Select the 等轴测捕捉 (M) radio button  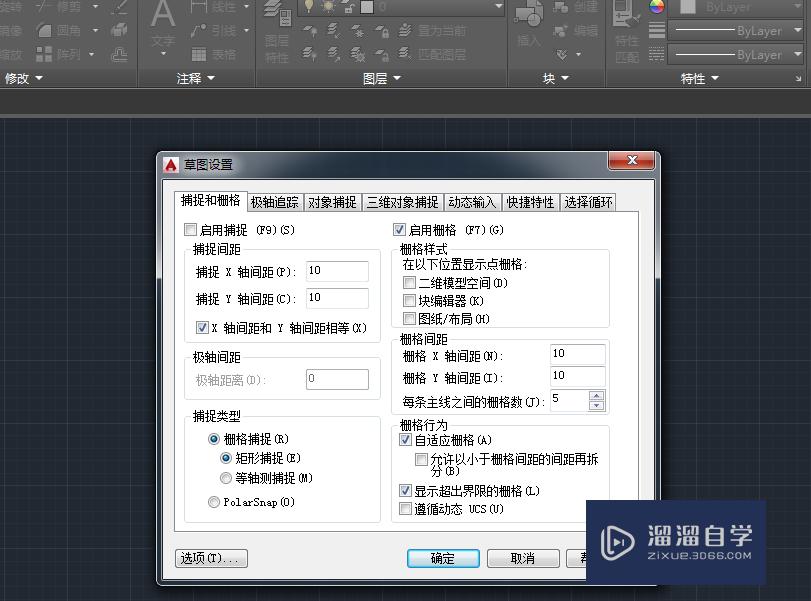(x=226, y=478)
